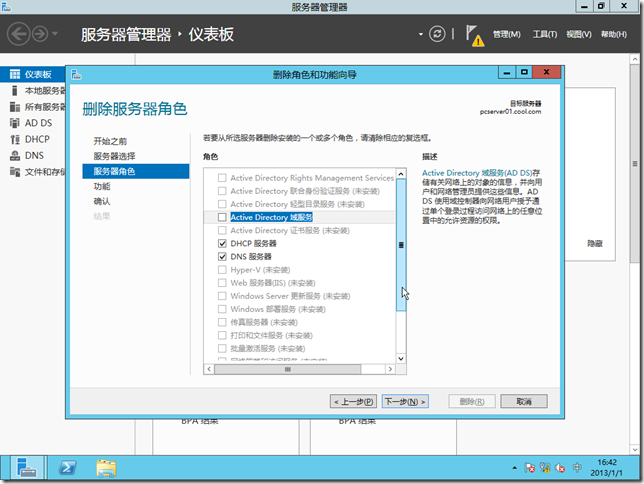Toggle the Hyper-V checkbox
Viewport: 644px width, 484px height.
click(222, 270)
